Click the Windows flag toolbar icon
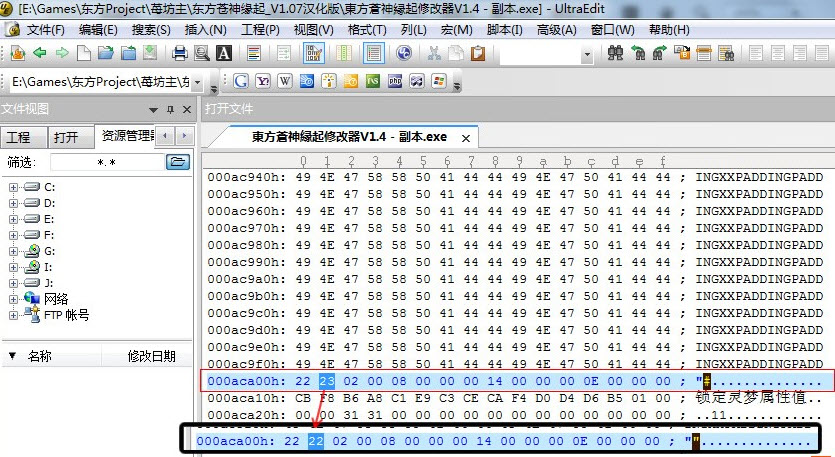Viewport: 835px width, 457px height. [x=439, y=81]
